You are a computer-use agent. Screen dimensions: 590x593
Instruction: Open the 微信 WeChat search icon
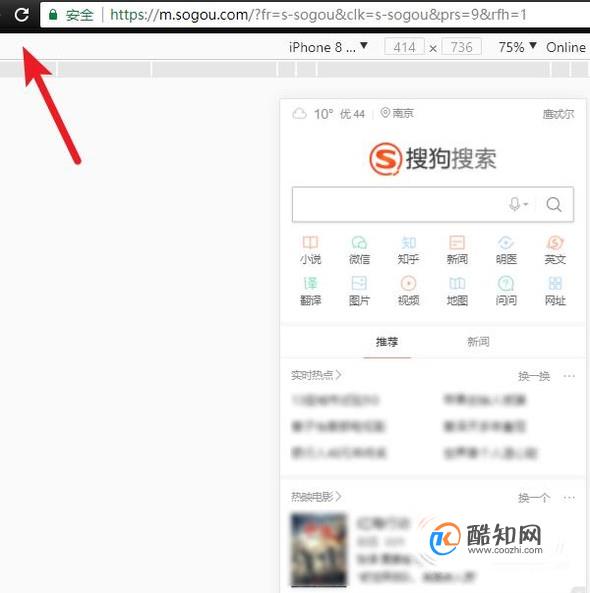click(x=359, y=250)
